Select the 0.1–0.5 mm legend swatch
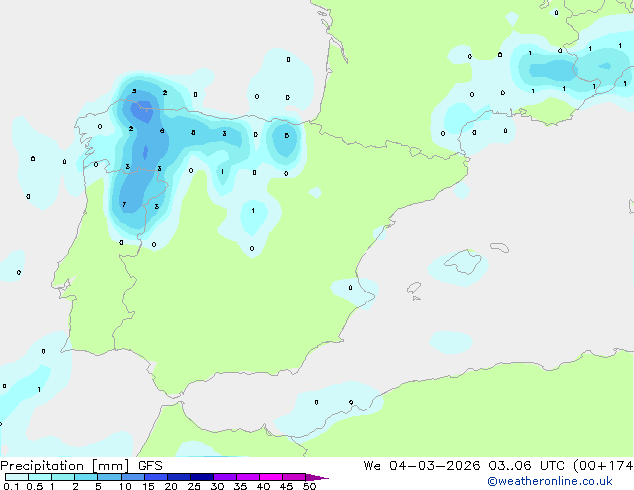The height and width of the screenshot is (490, 634). pyautogui.click(x=17, y=477)
